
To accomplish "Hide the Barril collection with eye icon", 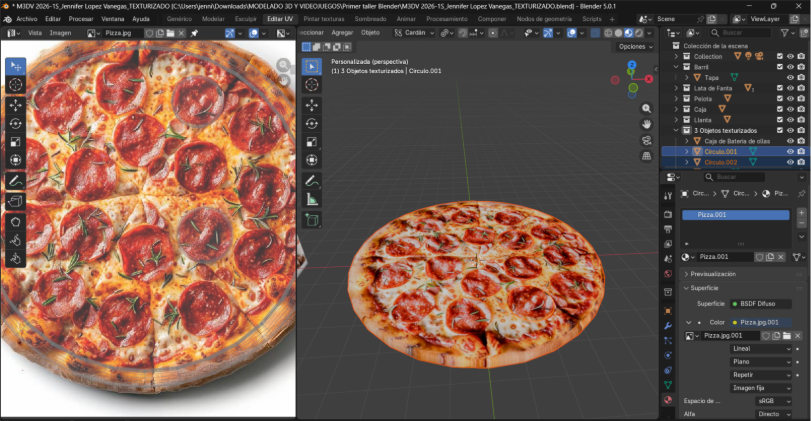I will click(x=790, y=67).
